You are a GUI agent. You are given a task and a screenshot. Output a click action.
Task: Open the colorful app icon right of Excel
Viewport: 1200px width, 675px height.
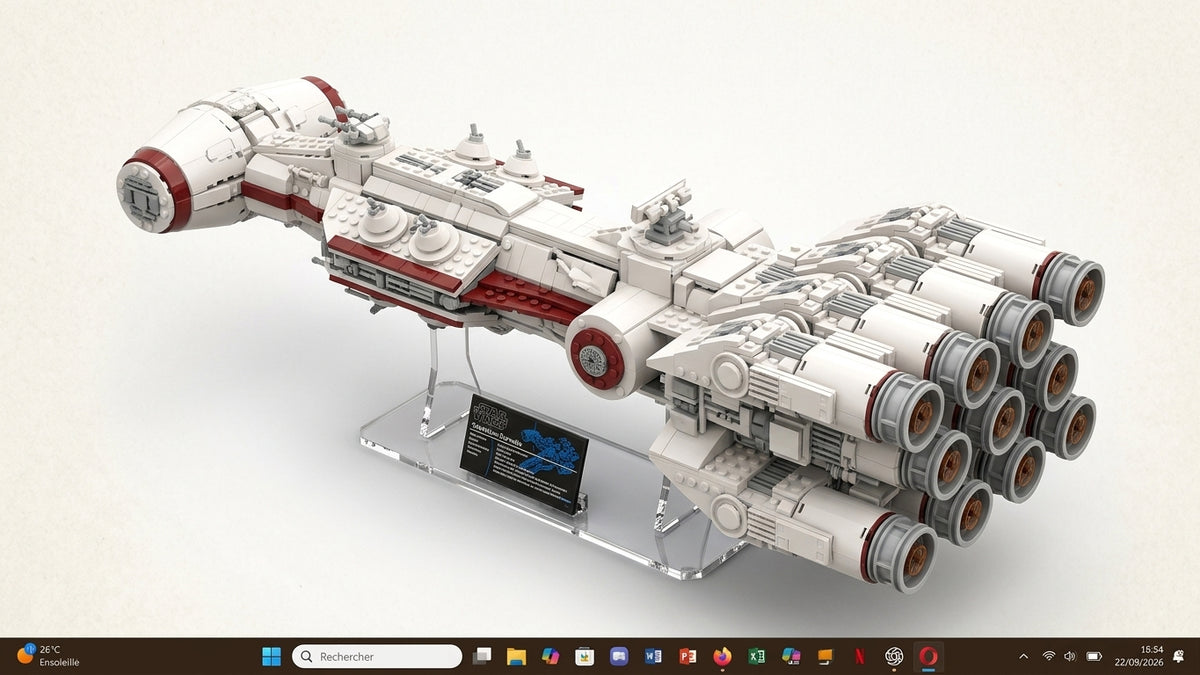[791, 656]
